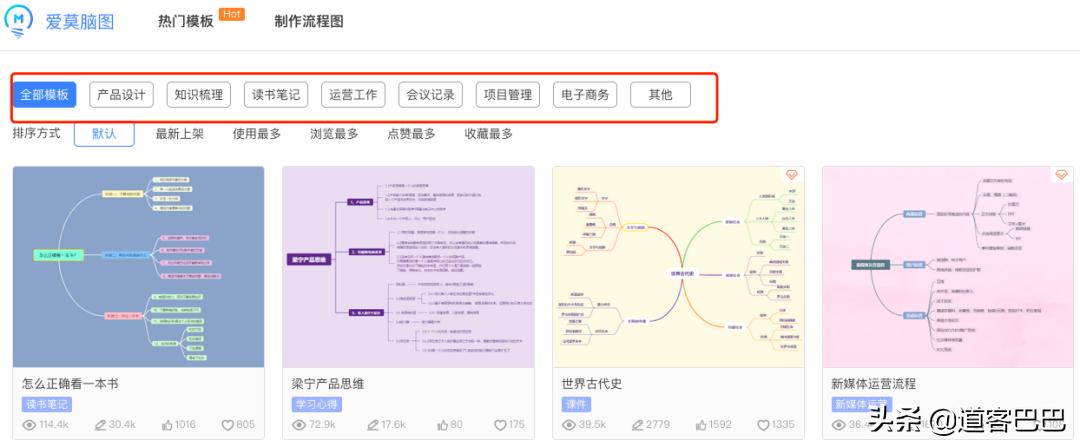Sort templates by 点赞最多
This screenshot has width=1080, height=447.
tap(411, 134)
